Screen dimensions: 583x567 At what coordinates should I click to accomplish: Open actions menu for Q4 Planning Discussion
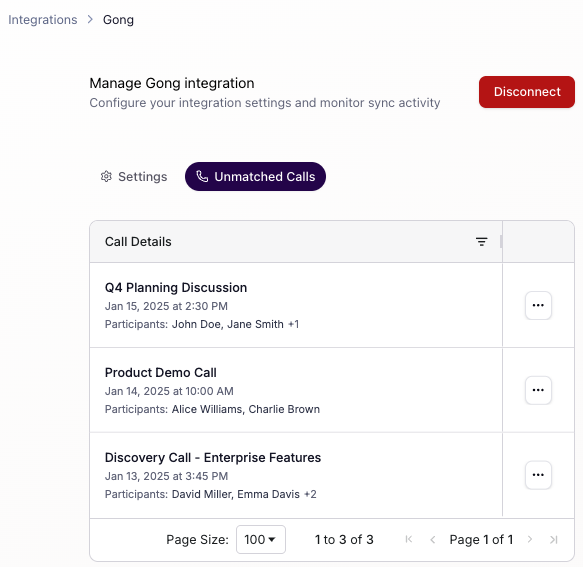pyautogui.click(x=538, y=305)
